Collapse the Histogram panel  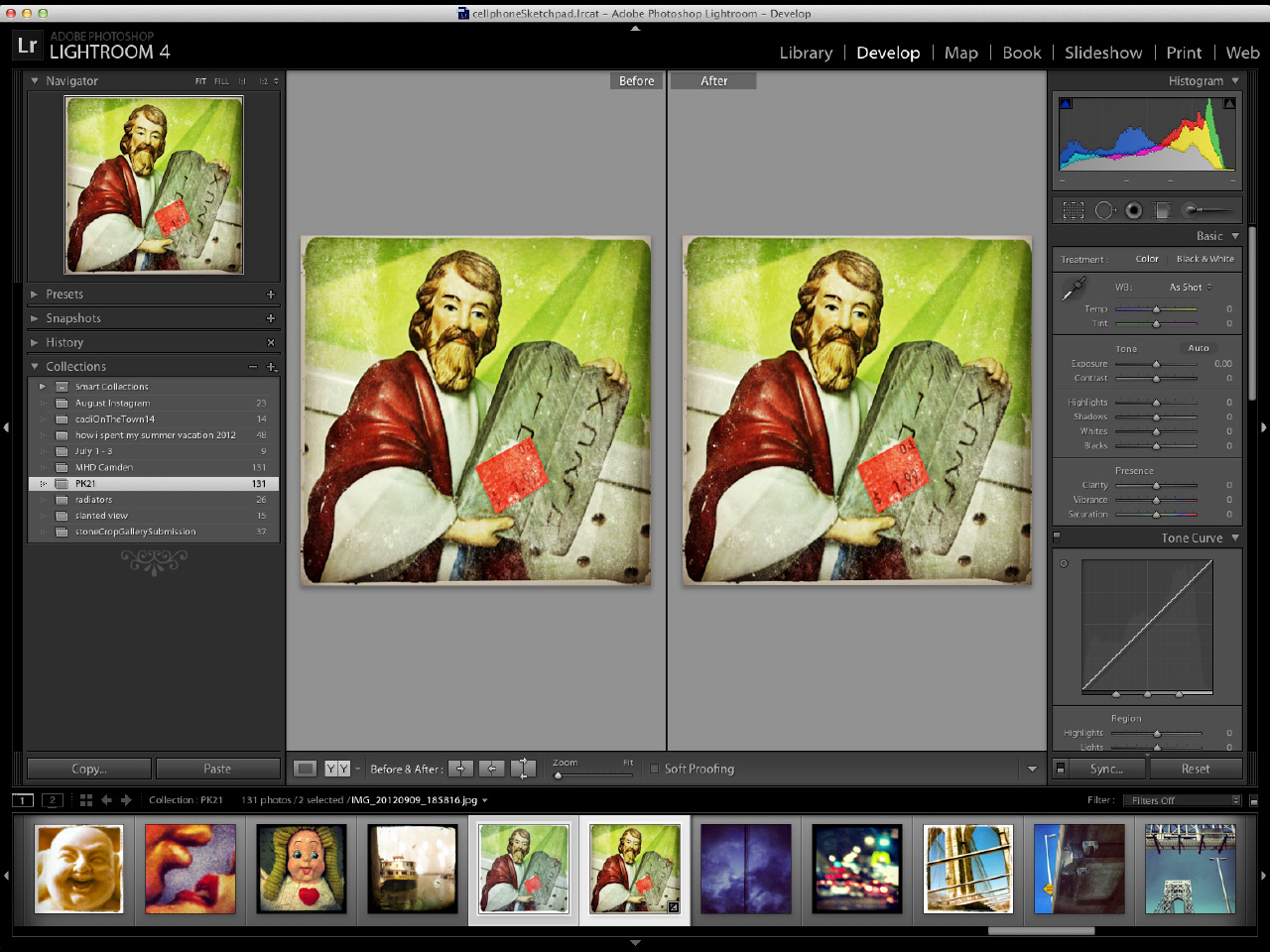(1235, 81)
